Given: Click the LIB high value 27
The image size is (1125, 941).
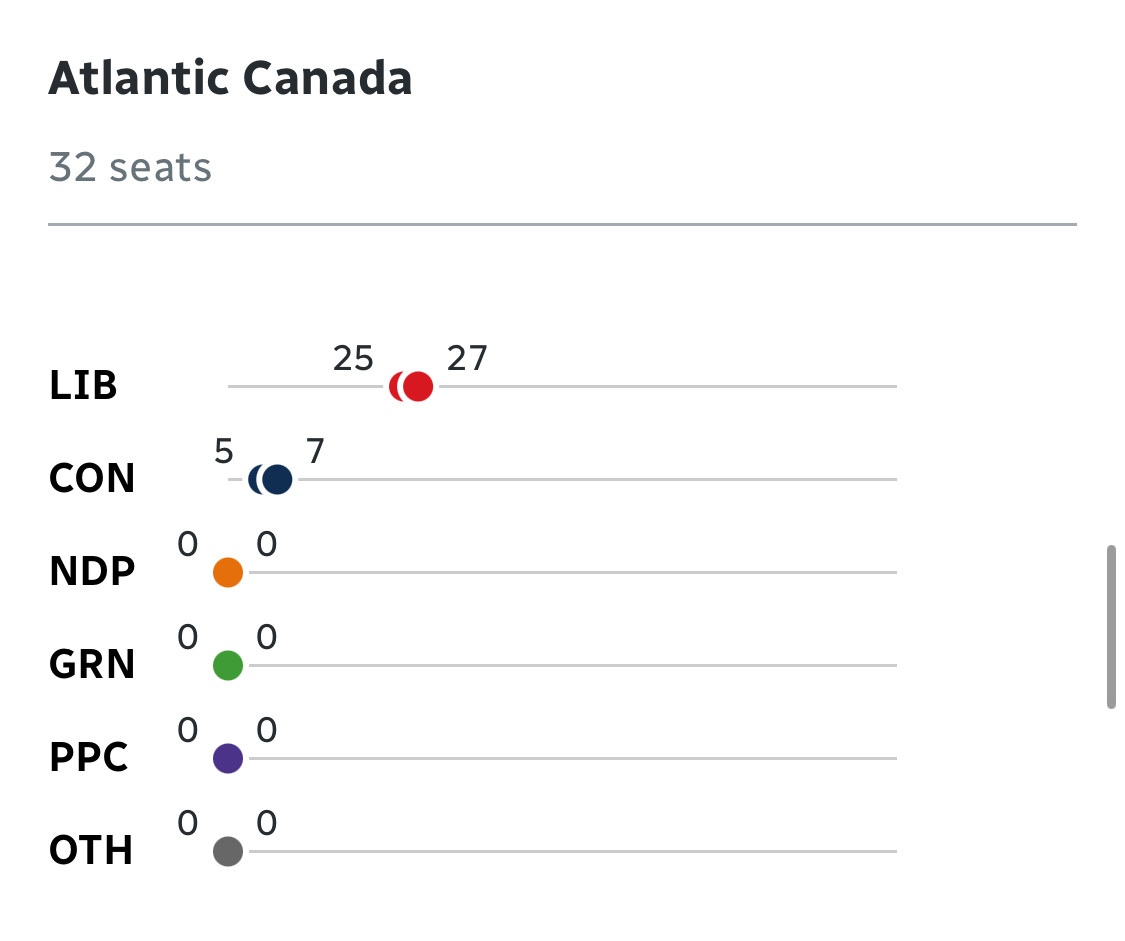Looking at the screenshot, I should [467, 358].
